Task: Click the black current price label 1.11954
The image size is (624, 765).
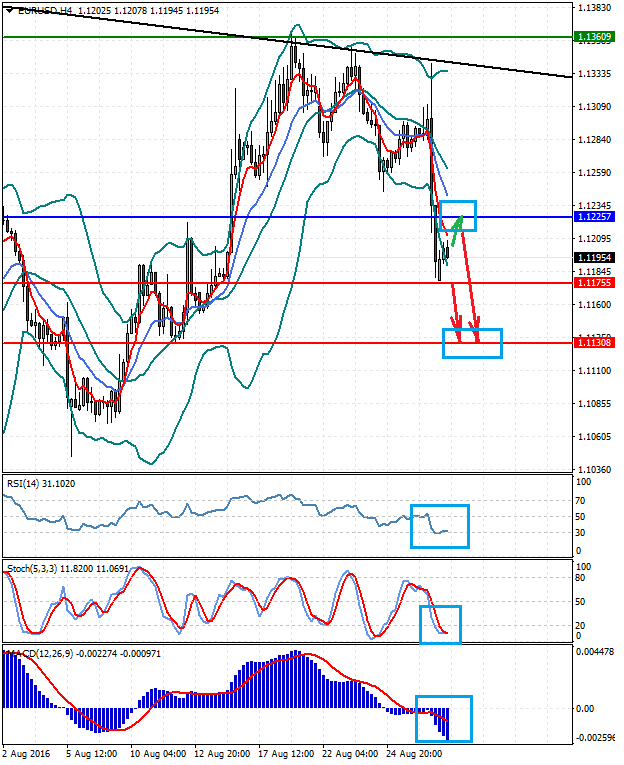Action: tap(595, 258)
